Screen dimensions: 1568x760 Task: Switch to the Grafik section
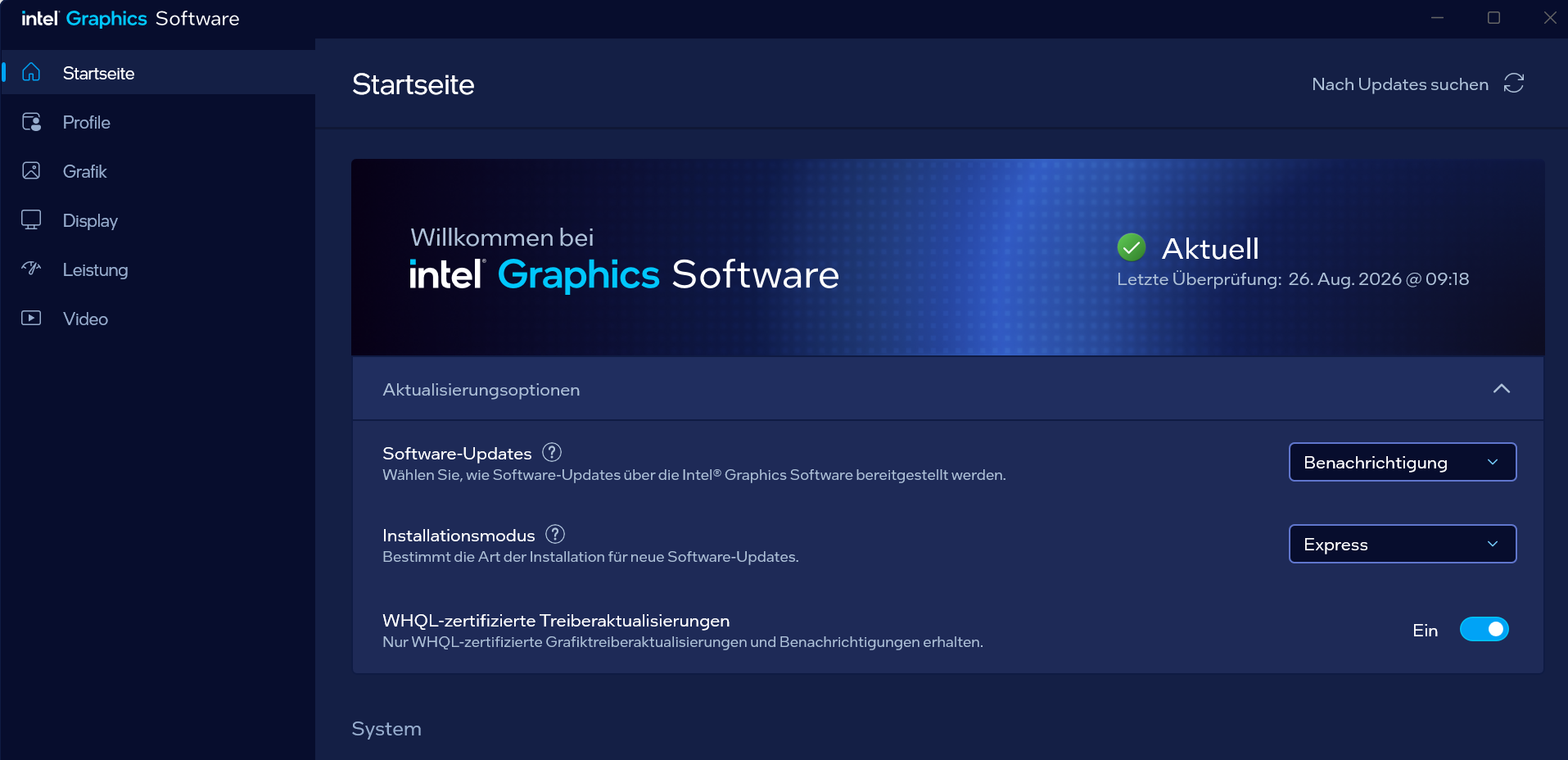point(159,171)
